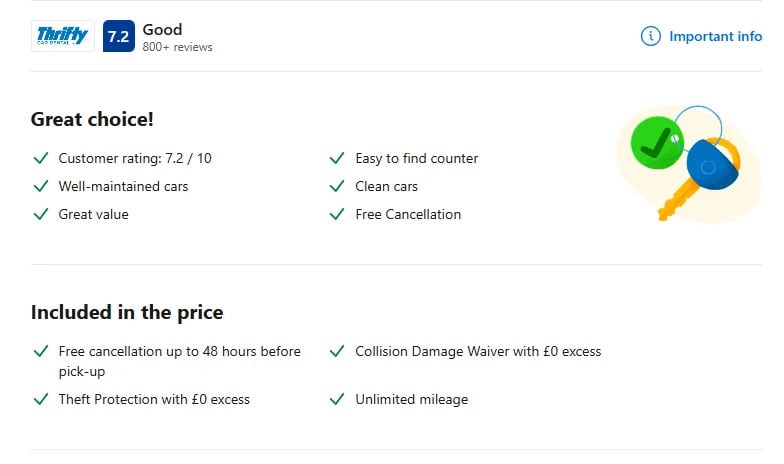Click the checkmark beside Well-maintained cars

click(x=41, y=186)
